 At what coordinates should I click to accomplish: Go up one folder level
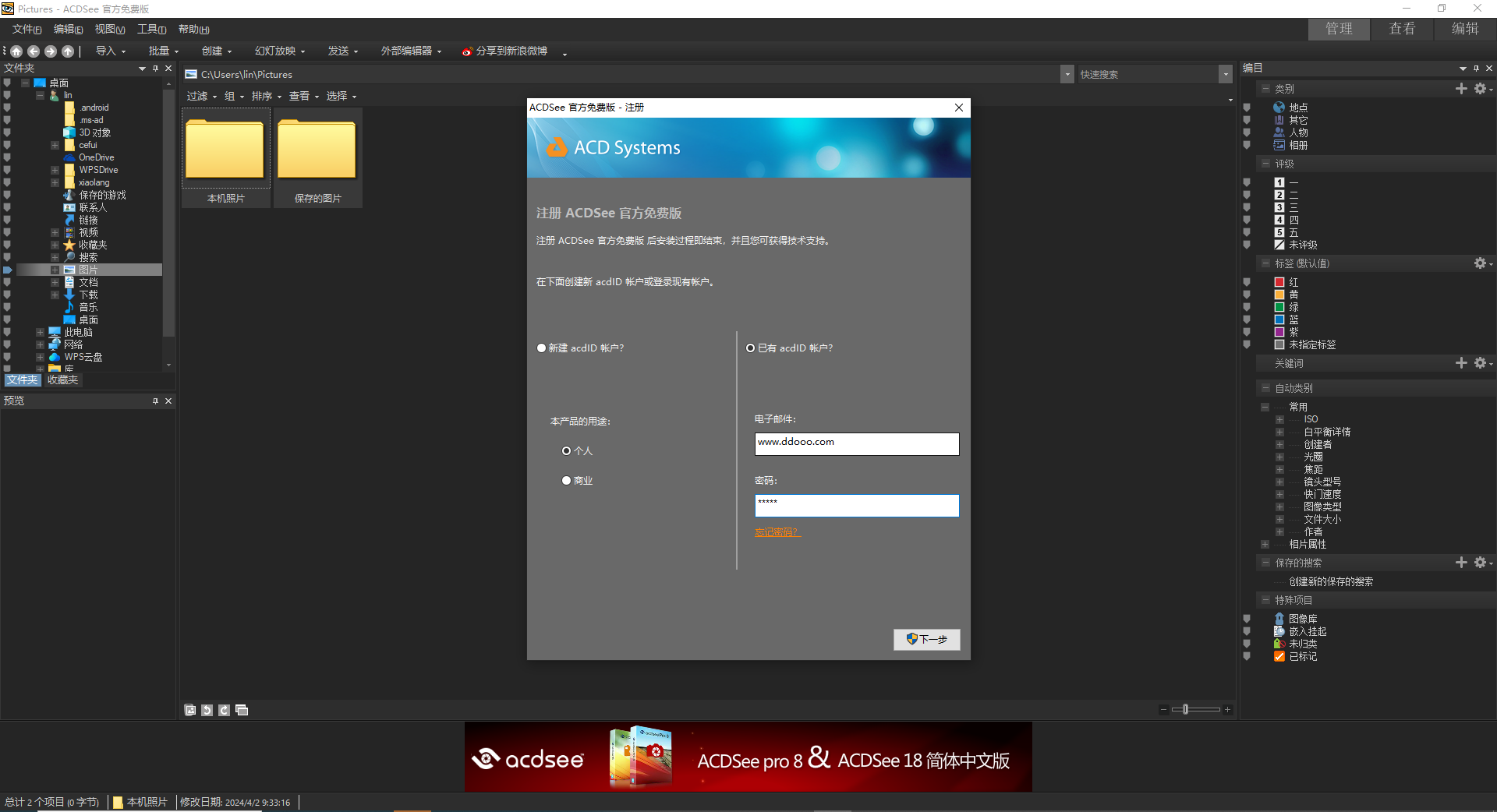click(68, 51)
